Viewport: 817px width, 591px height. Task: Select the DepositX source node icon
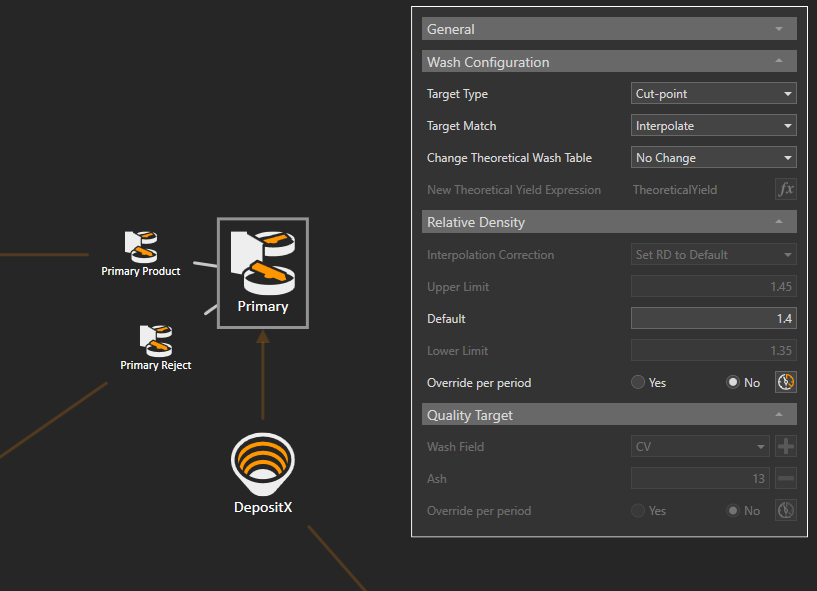(263, 463)
